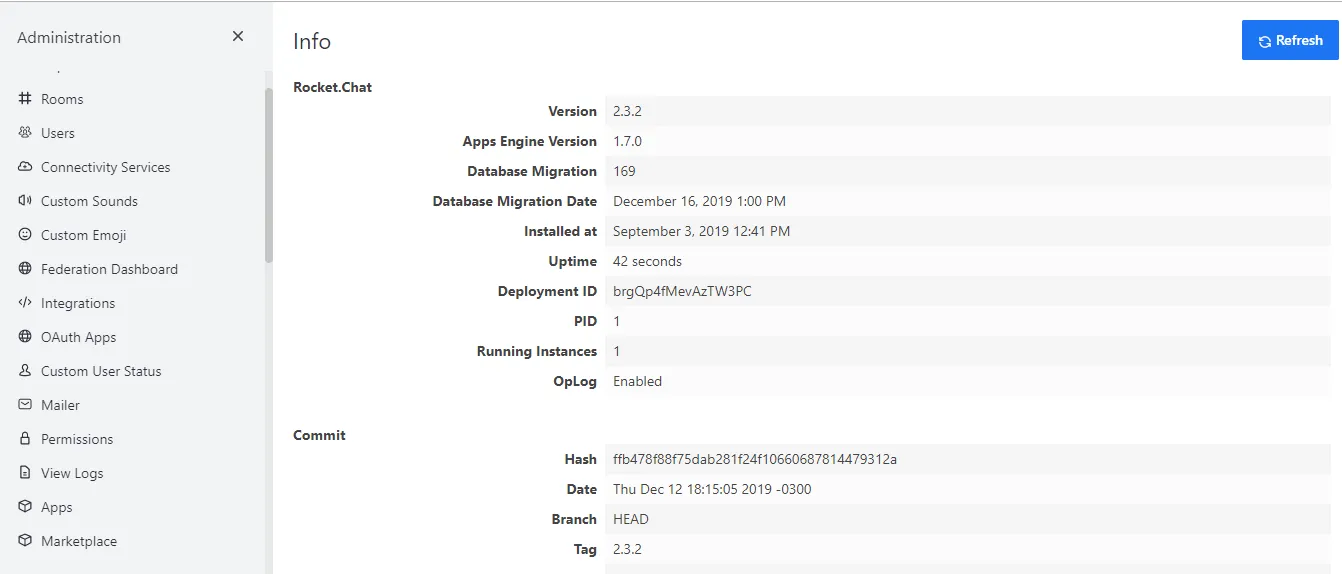The image size is (1342, 574).
Task: Click the Custom User Status person icon
Action: (25, 371)
